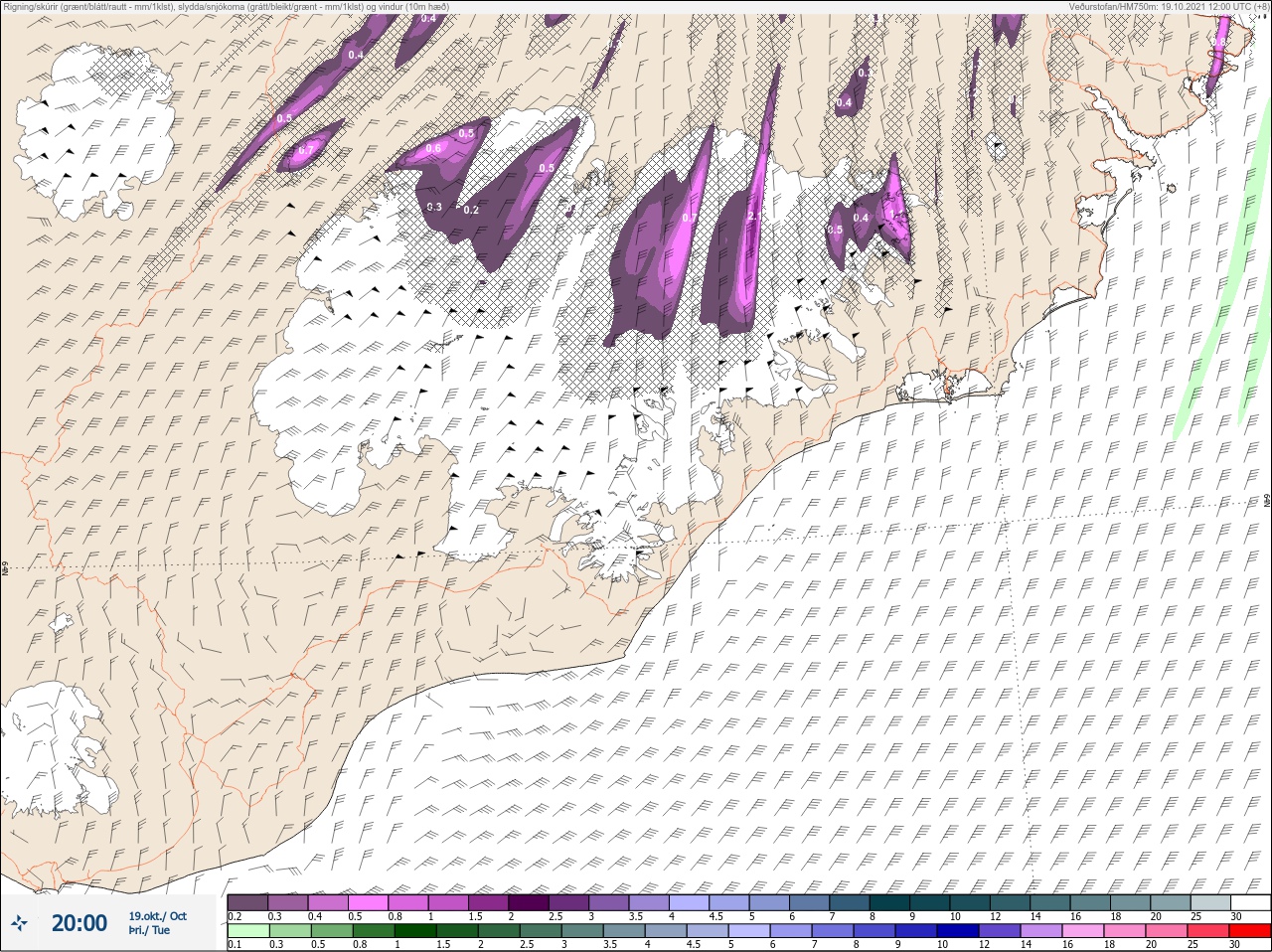Click the '0.2' precipitation value on the map

pos(471,210)
